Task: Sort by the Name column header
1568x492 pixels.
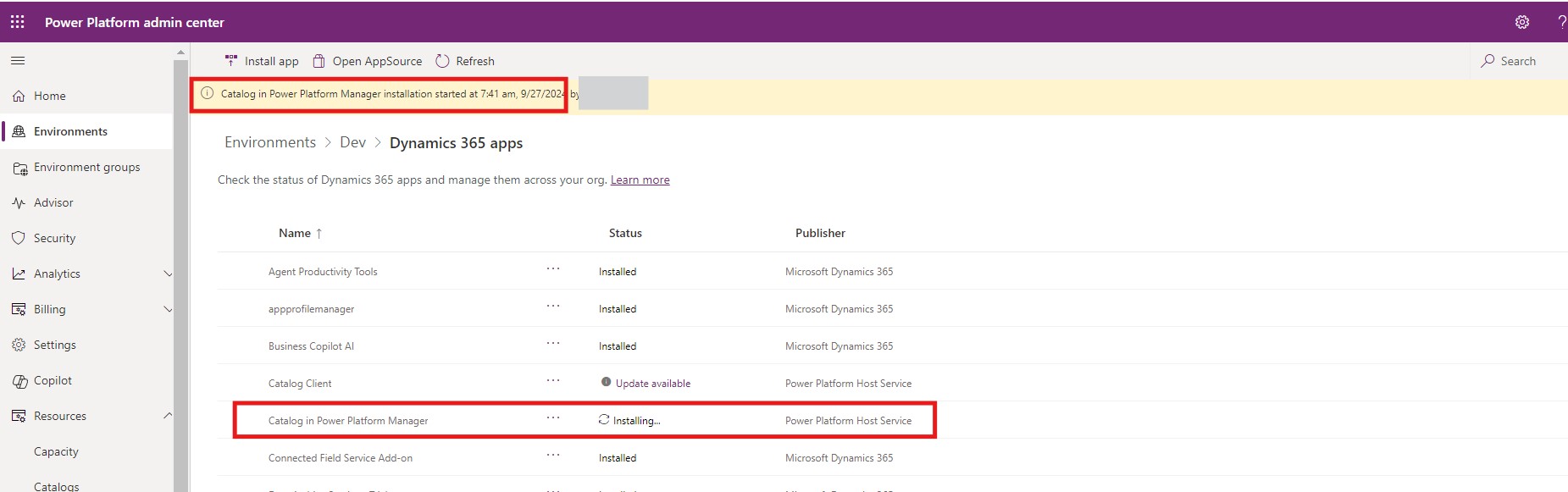Action: (x=295, y=234)
